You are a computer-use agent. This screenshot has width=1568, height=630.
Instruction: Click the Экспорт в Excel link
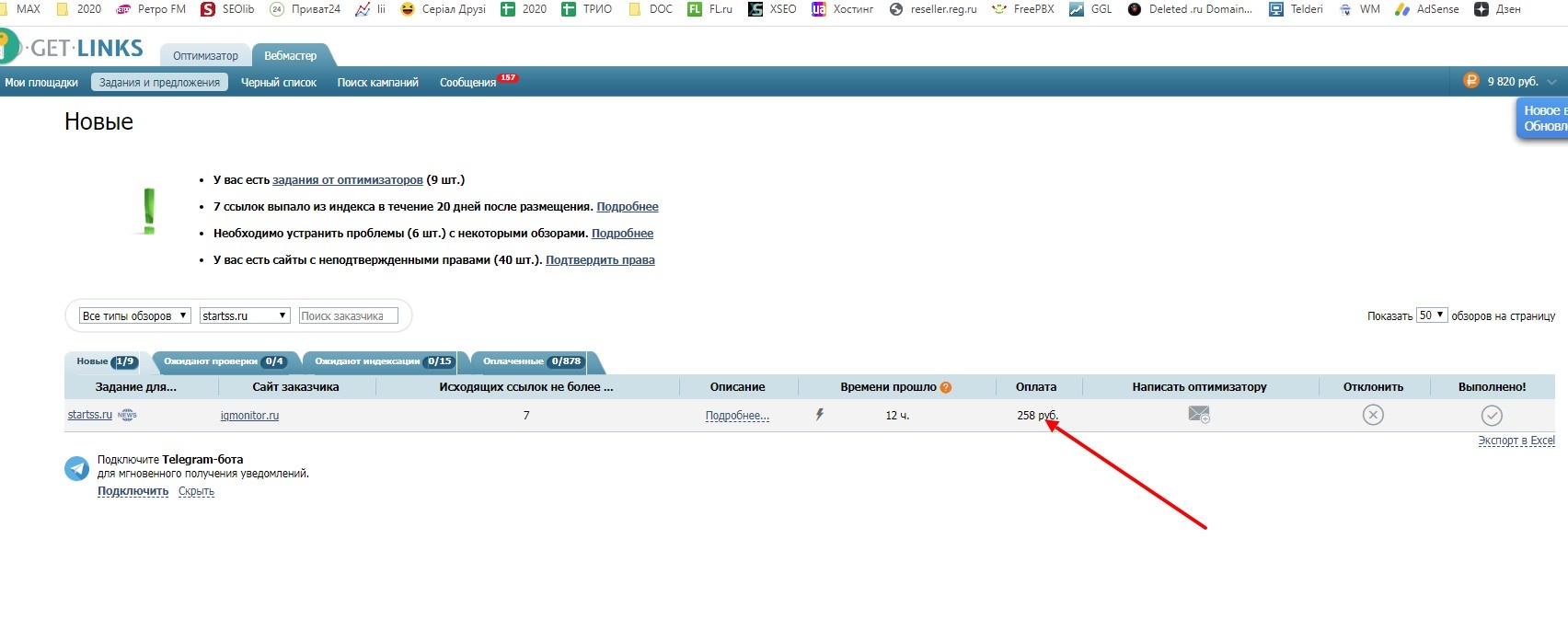1516,441
